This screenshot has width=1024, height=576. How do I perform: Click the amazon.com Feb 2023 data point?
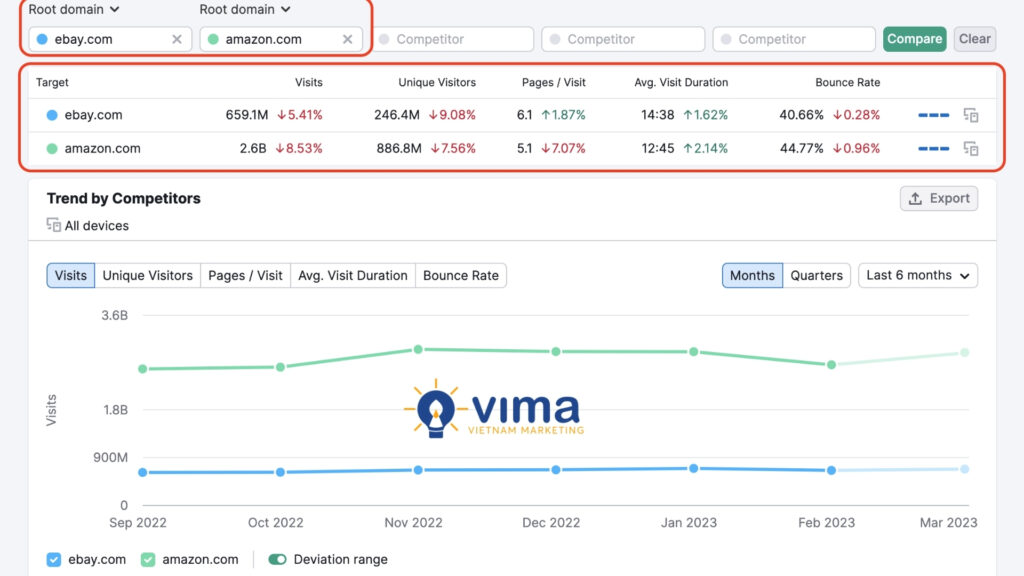[831, 364]
